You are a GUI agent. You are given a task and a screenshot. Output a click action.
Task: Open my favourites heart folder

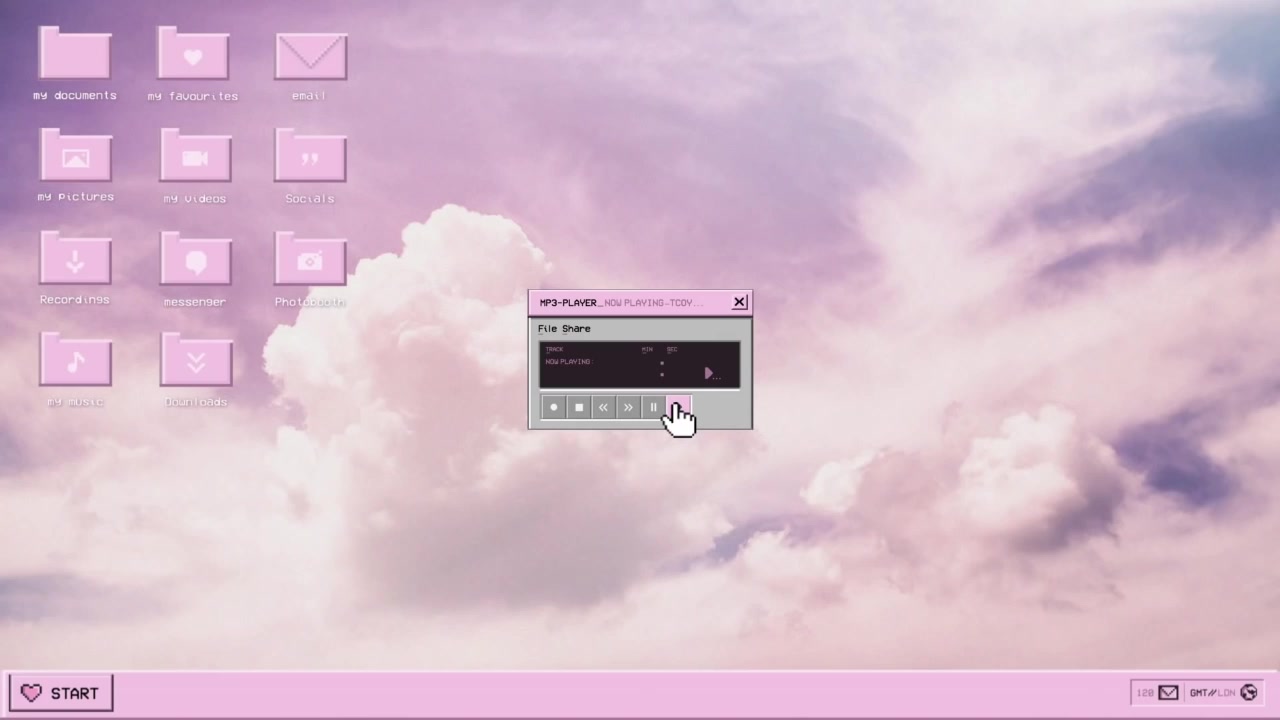(193, 54)
